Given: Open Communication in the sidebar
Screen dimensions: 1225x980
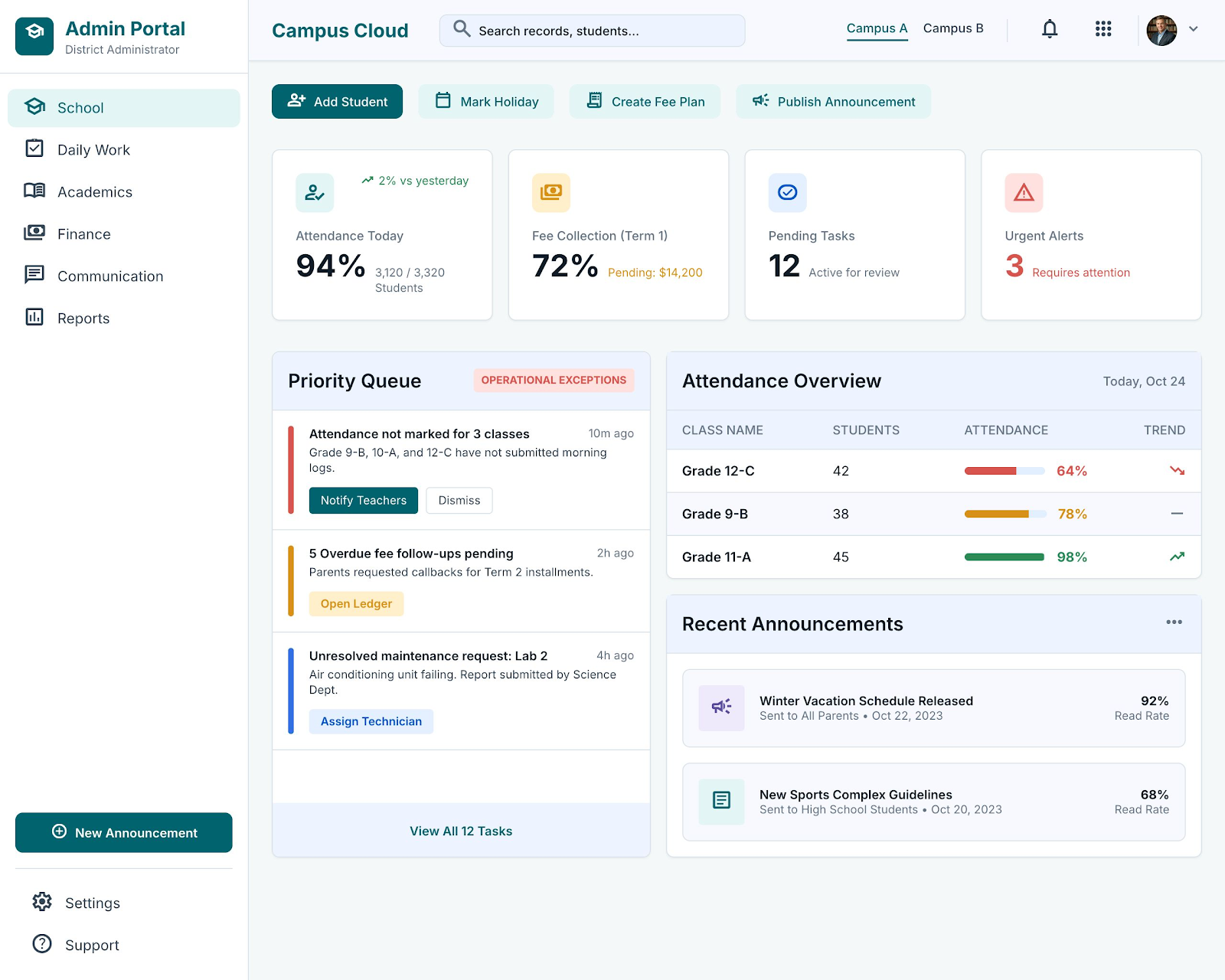Looking at the screenshot, I should tap(124, 276).
